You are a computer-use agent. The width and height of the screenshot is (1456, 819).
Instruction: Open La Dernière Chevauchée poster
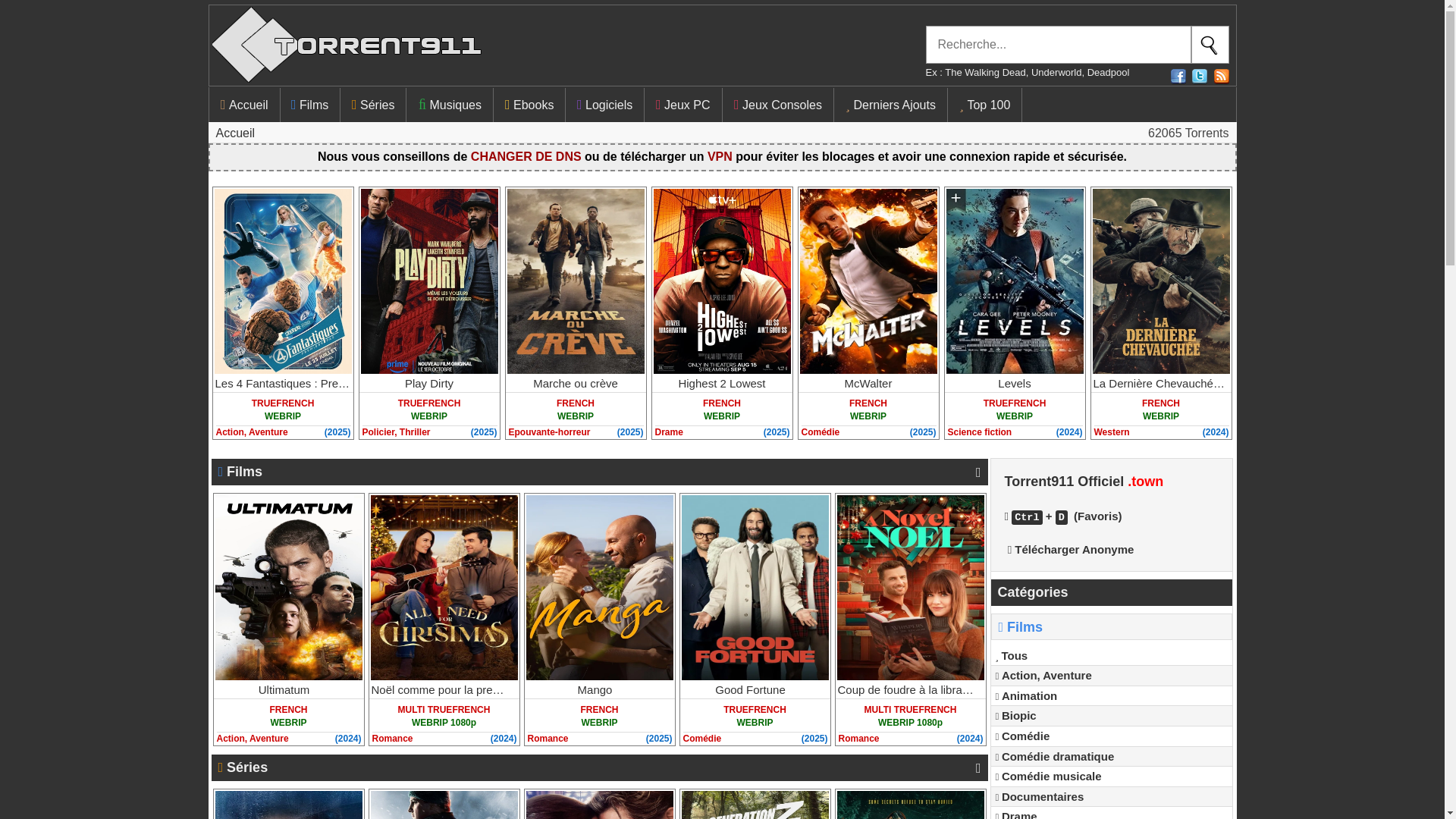point(1161,281)
